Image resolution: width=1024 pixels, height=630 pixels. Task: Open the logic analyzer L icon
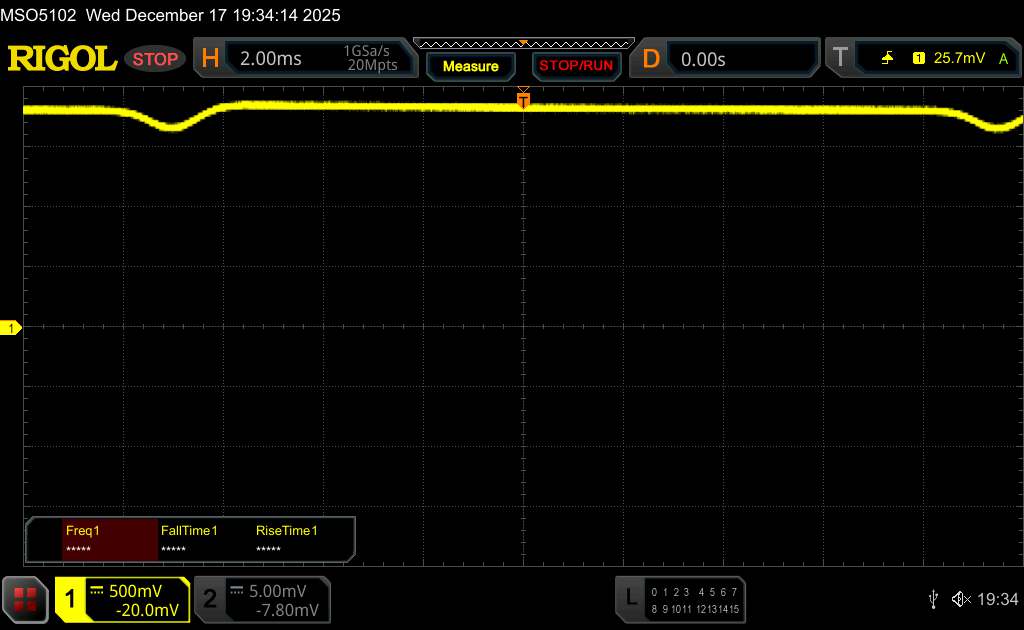(630, 597)
